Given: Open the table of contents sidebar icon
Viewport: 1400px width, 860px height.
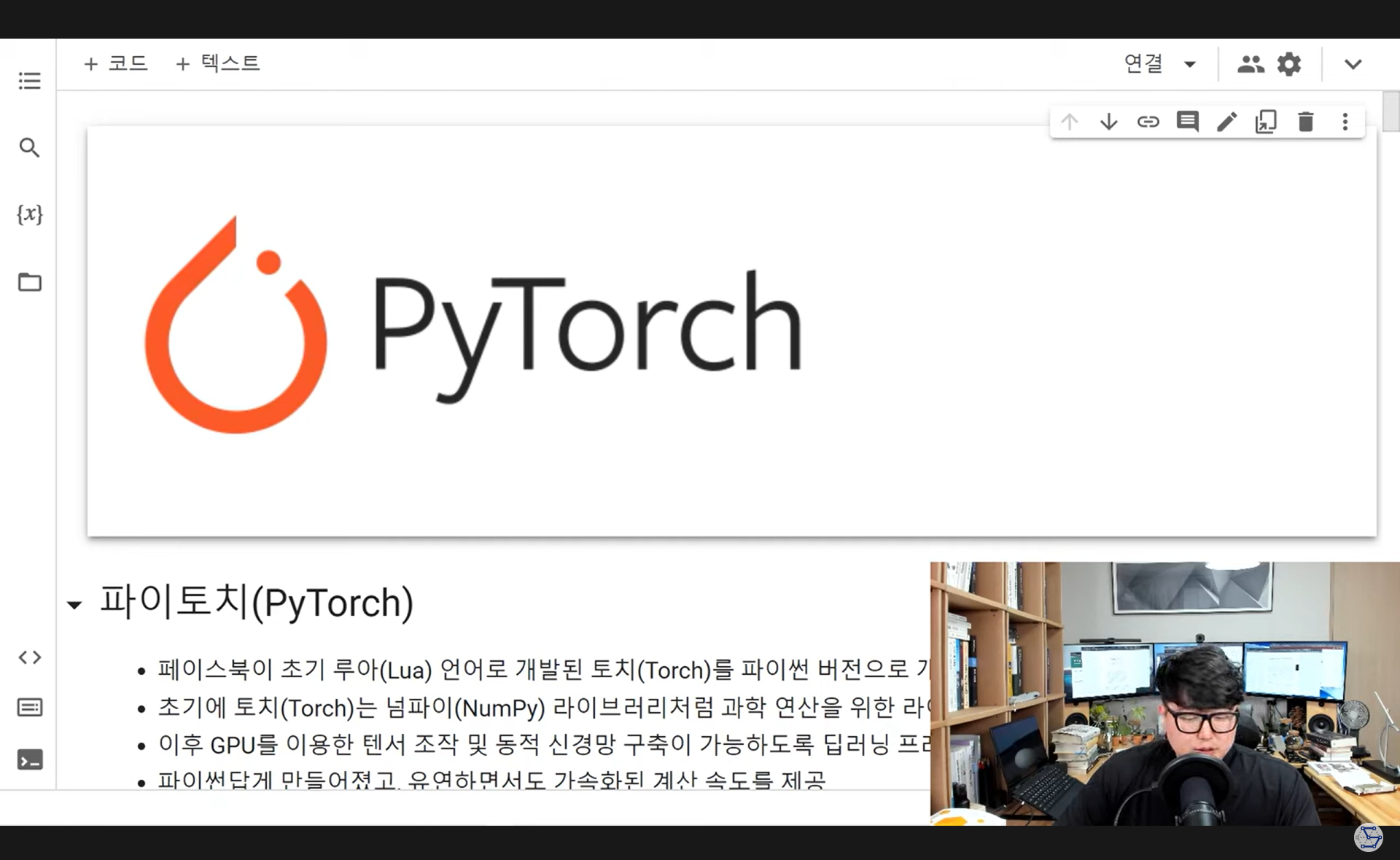Looking at the screenshot, I should 29,81.
